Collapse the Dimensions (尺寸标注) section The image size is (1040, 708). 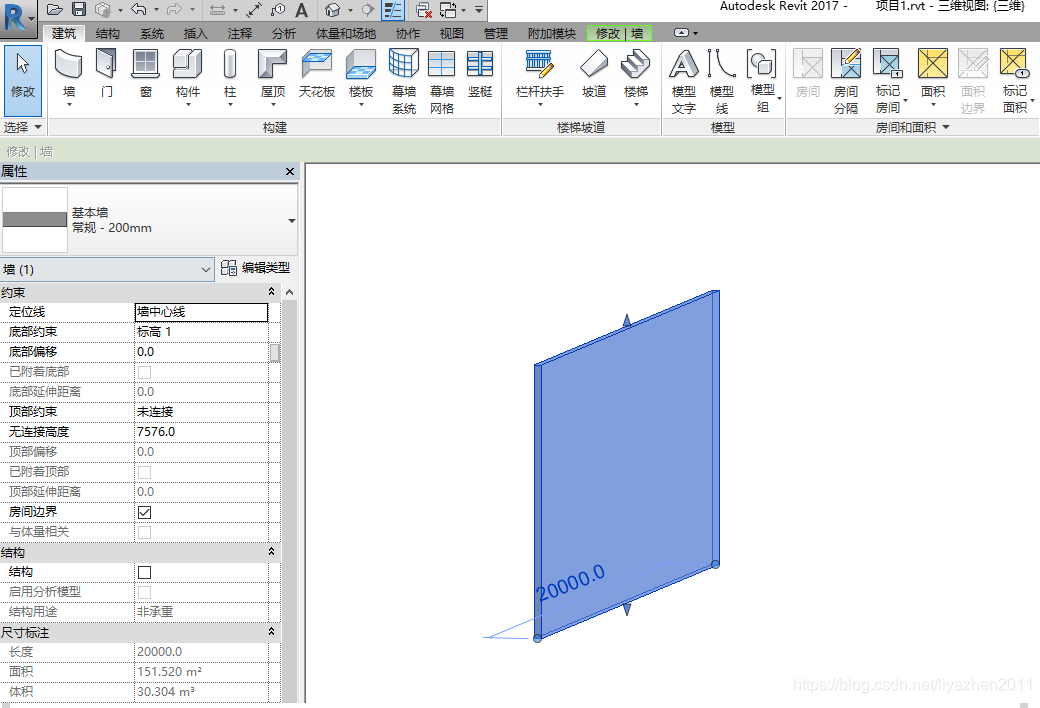point(272,632)
